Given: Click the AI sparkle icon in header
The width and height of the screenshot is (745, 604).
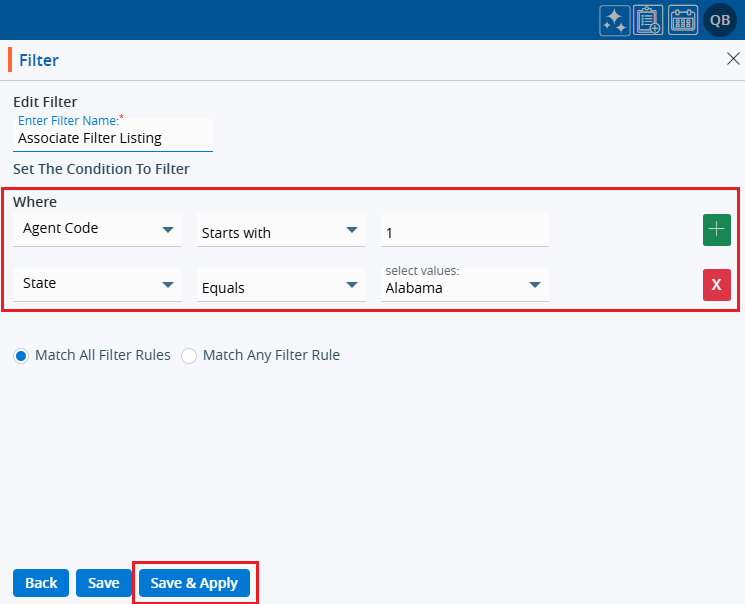Looking at the screenshot, I should click(x=614, y=20).
